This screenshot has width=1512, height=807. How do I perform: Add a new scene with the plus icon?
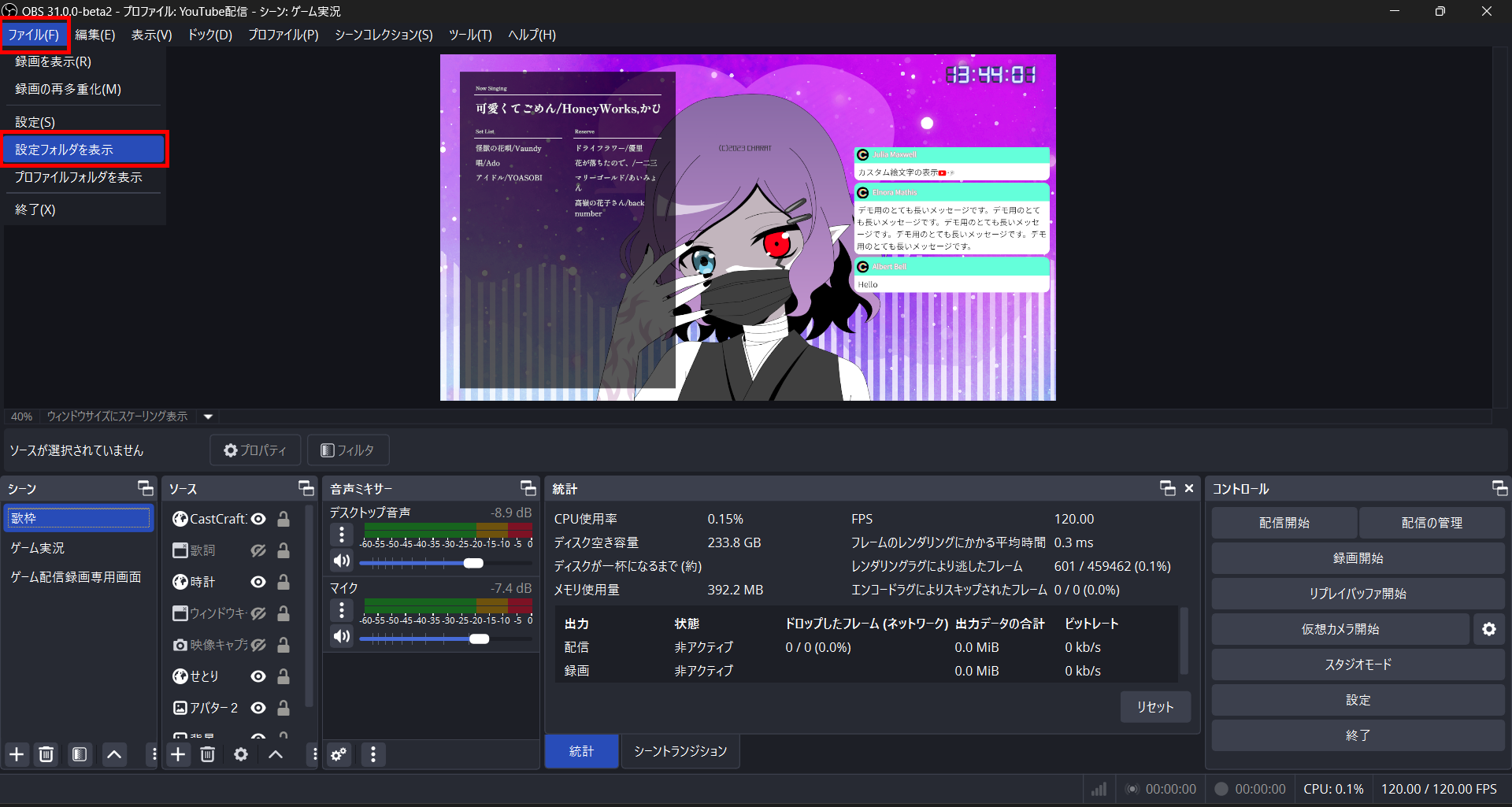[17, 754]
